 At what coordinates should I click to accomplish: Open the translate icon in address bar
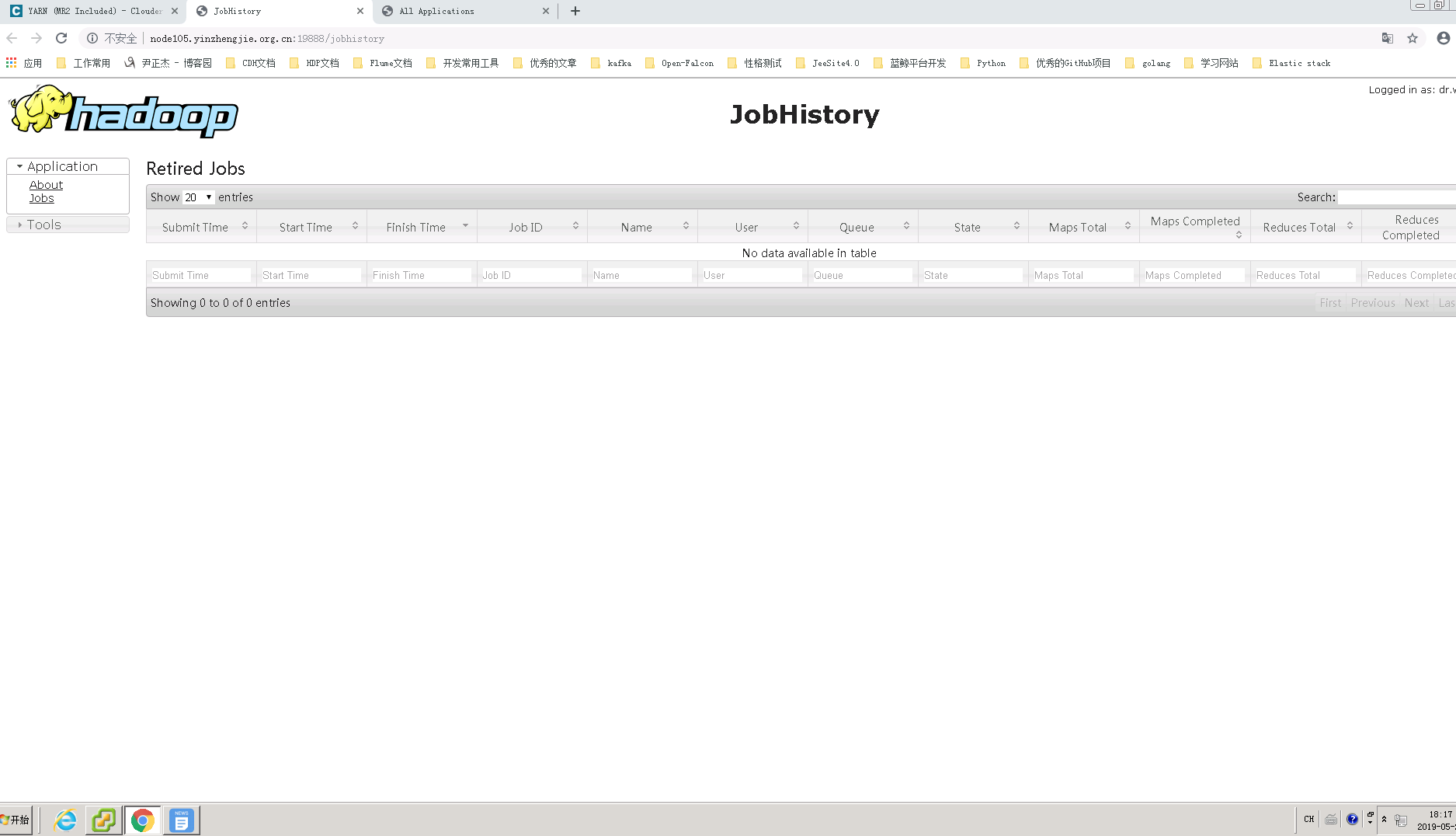click(1387, 37)
